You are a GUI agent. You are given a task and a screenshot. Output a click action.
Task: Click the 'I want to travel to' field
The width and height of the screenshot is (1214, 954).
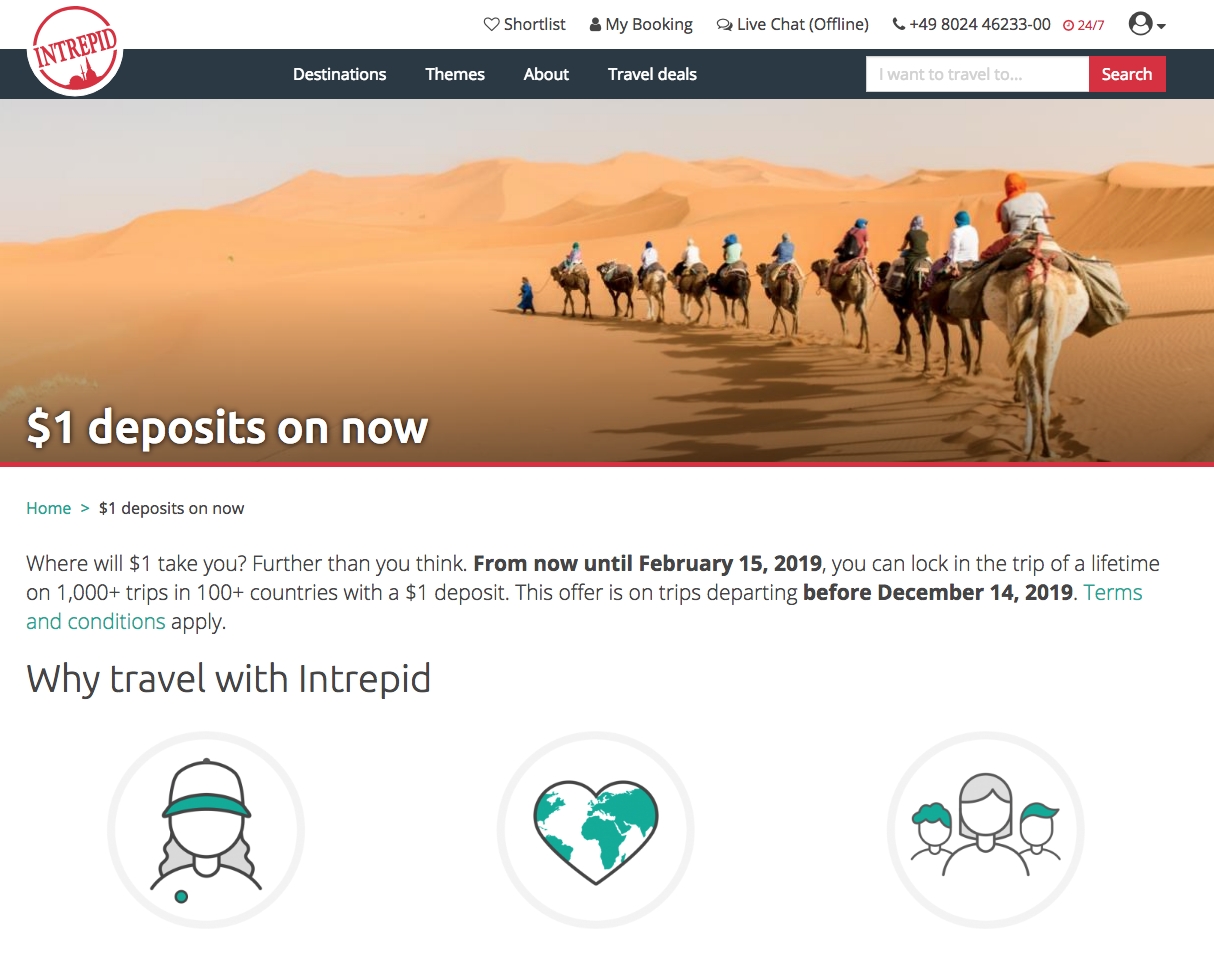pos(977,74)
